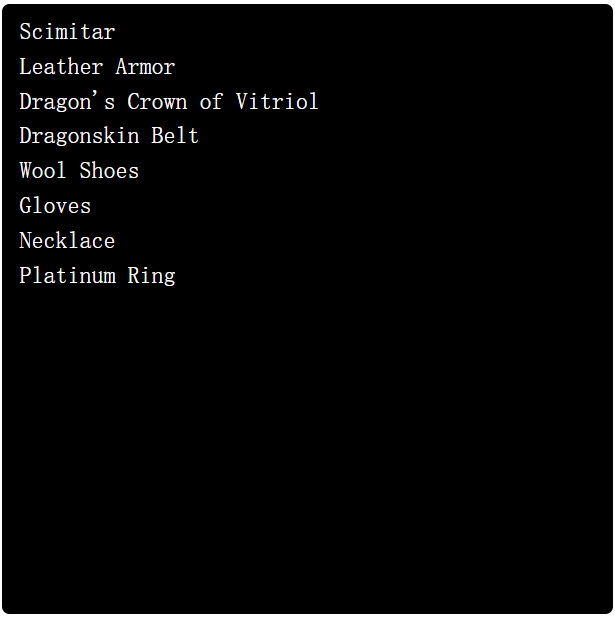Click the Leather Armor entry
This screenshot has width=615, height=617.
97,66
